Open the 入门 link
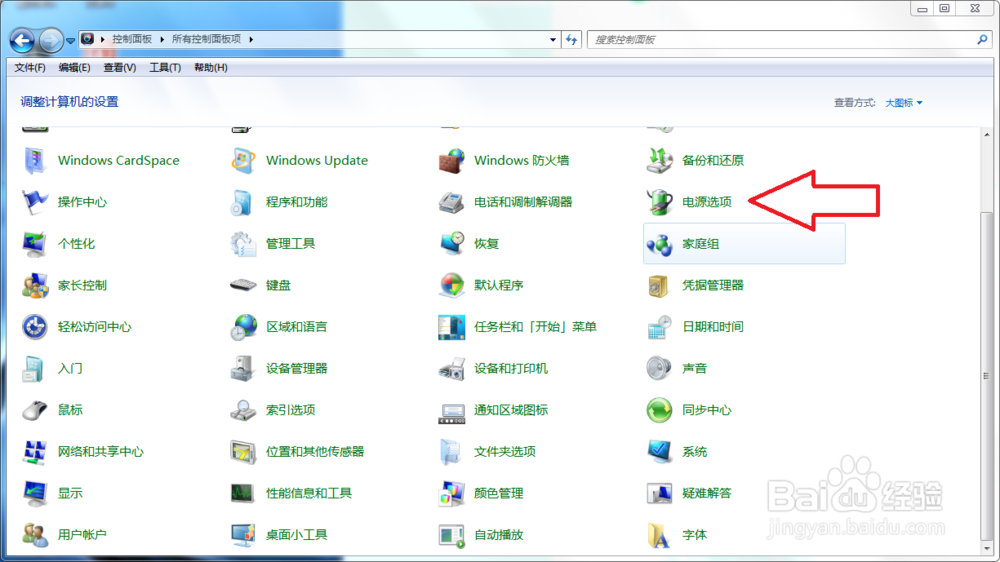Viewport: 1000px width, 562px height. (70, 368)
